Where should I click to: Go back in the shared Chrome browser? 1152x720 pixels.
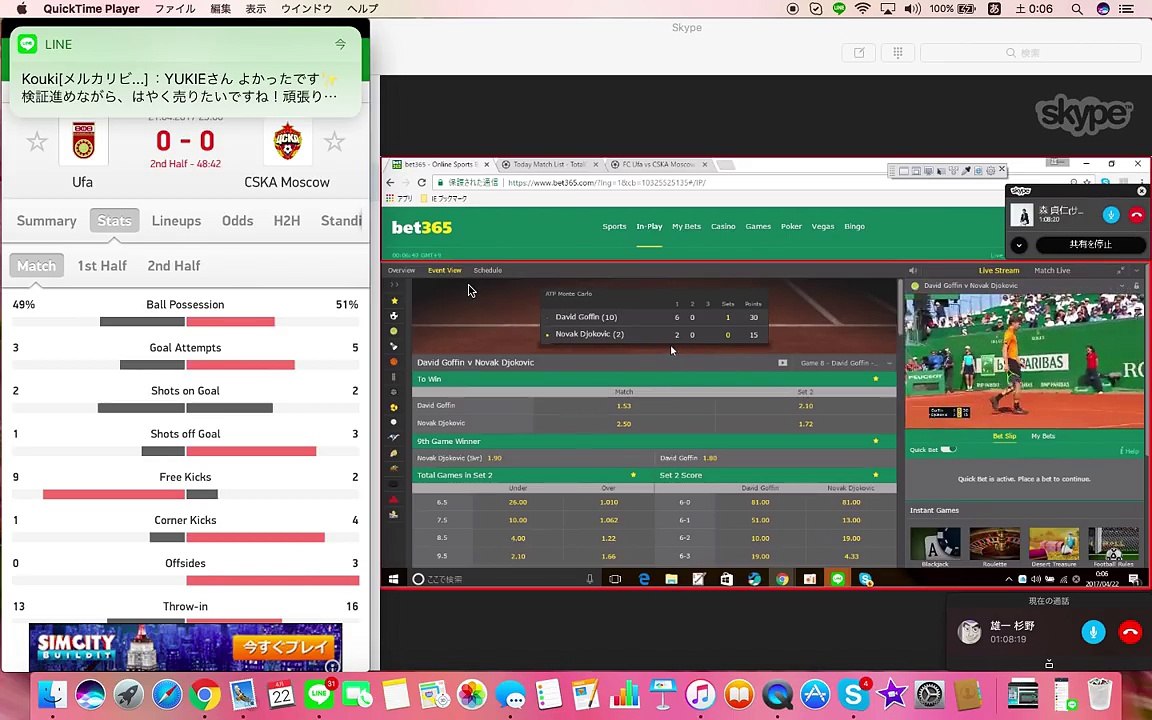[x=390, y=182]
